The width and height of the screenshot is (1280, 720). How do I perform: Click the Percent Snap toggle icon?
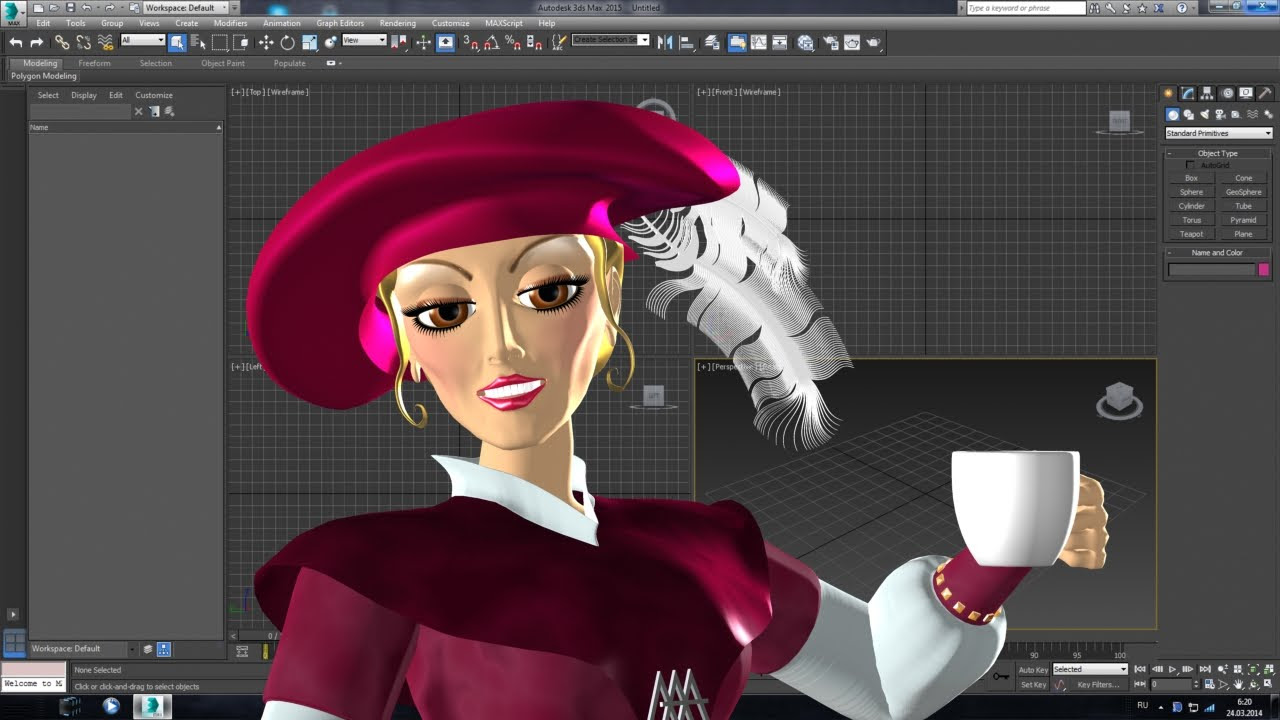point(513,42)
